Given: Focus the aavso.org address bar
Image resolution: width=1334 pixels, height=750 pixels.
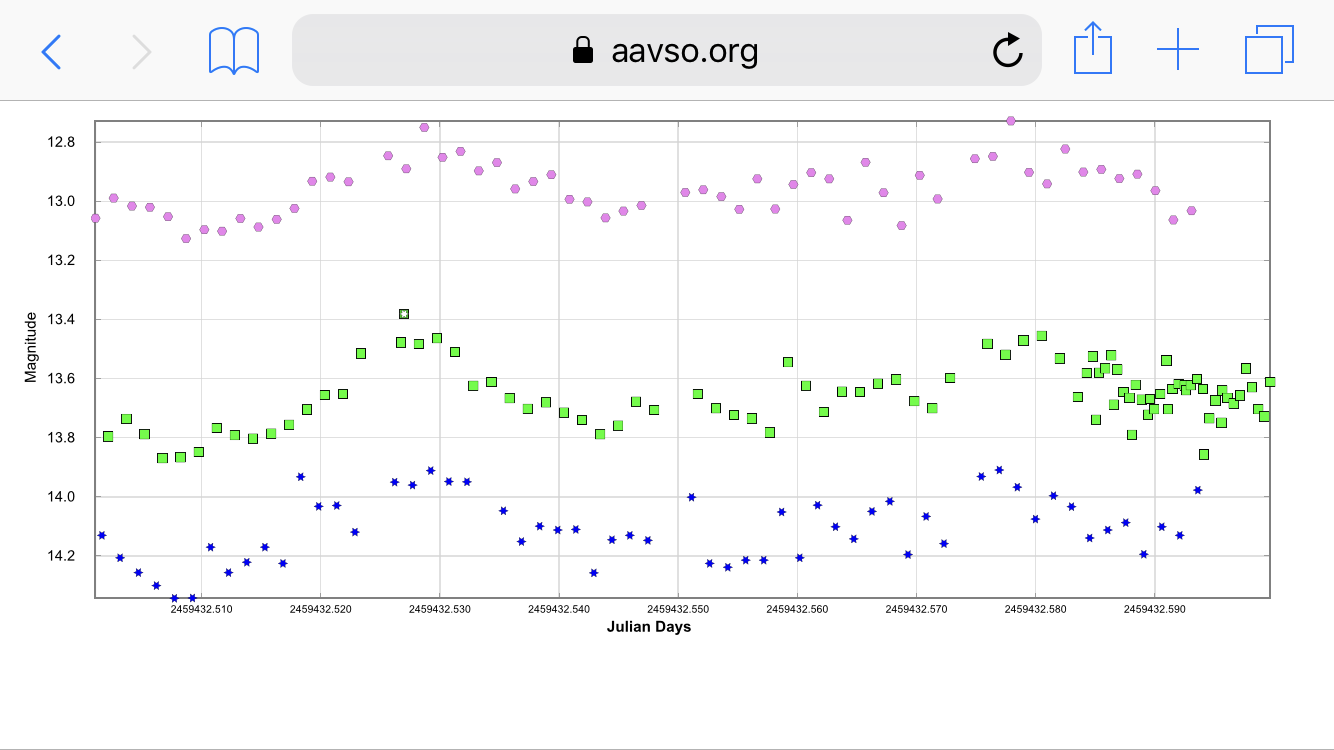Looking at the screenshot, I should [x=684, y=50].
